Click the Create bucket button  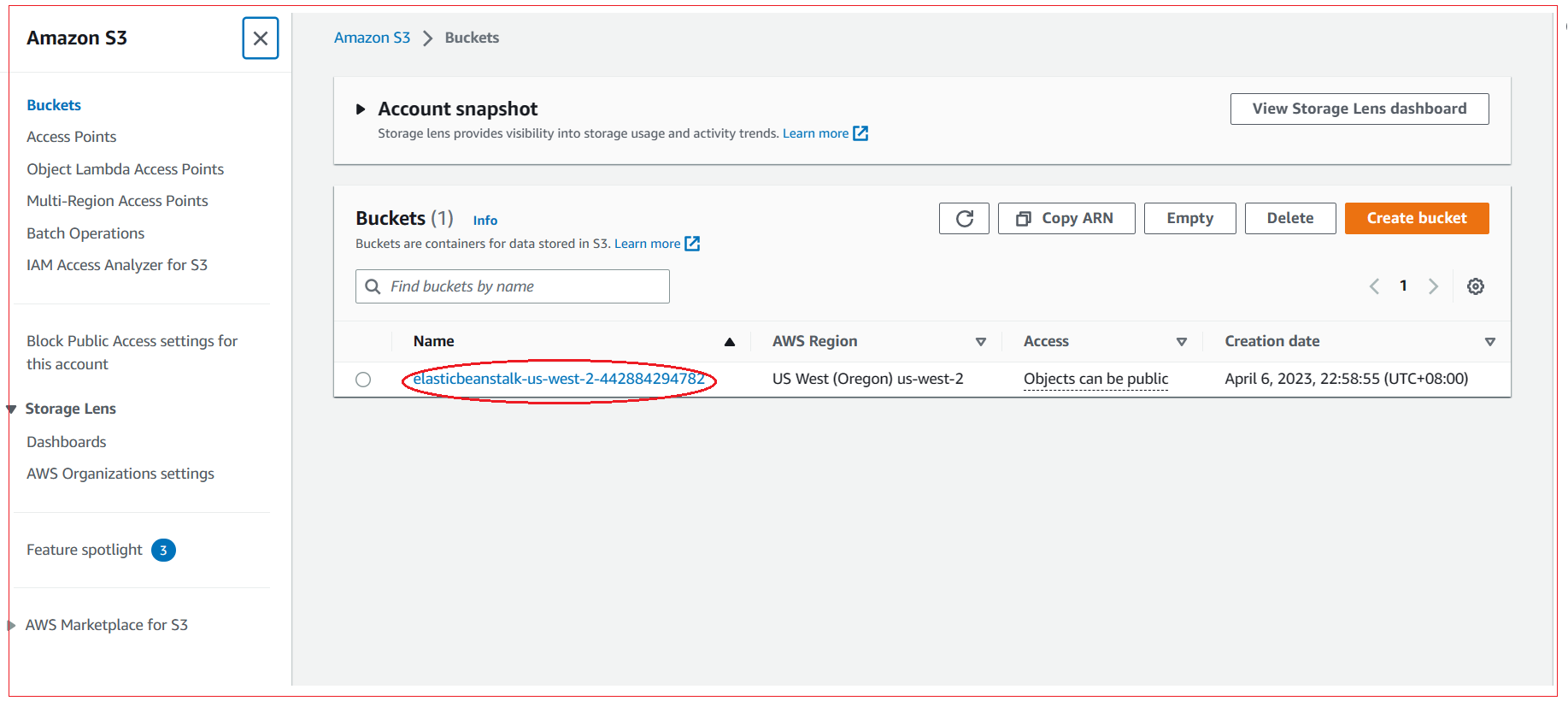1417,218
